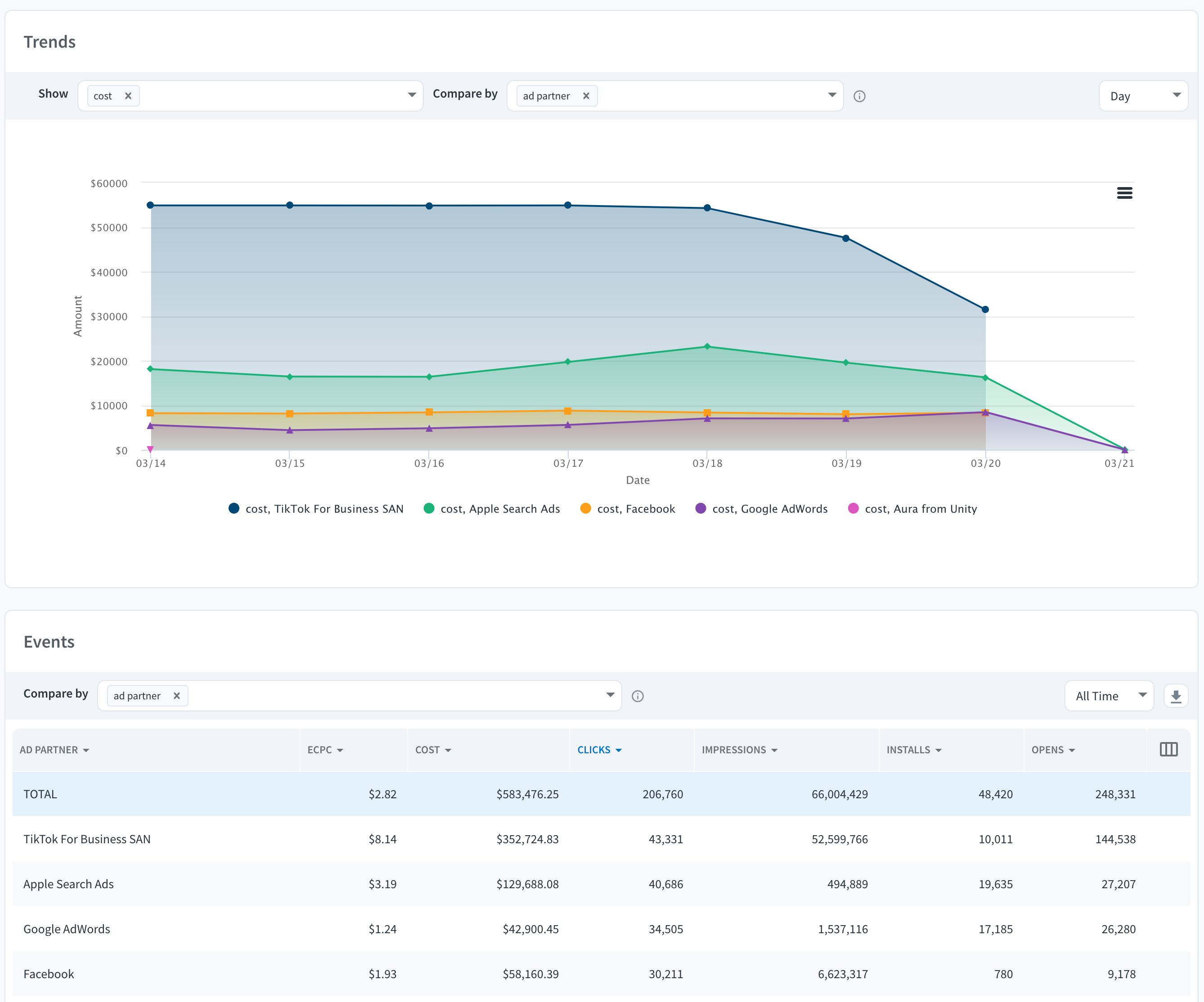Open the chart hamburger menu
This screenshot has width=1204, height=1002.
pyautogui.click(x=1124, y=193)
